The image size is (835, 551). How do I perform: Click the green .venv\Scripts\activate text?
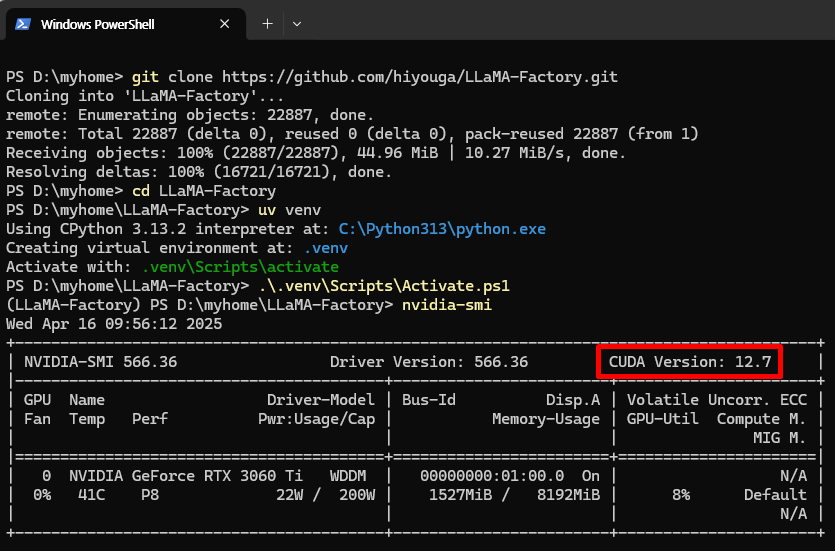pyautogui.click(x=240, y=267)
